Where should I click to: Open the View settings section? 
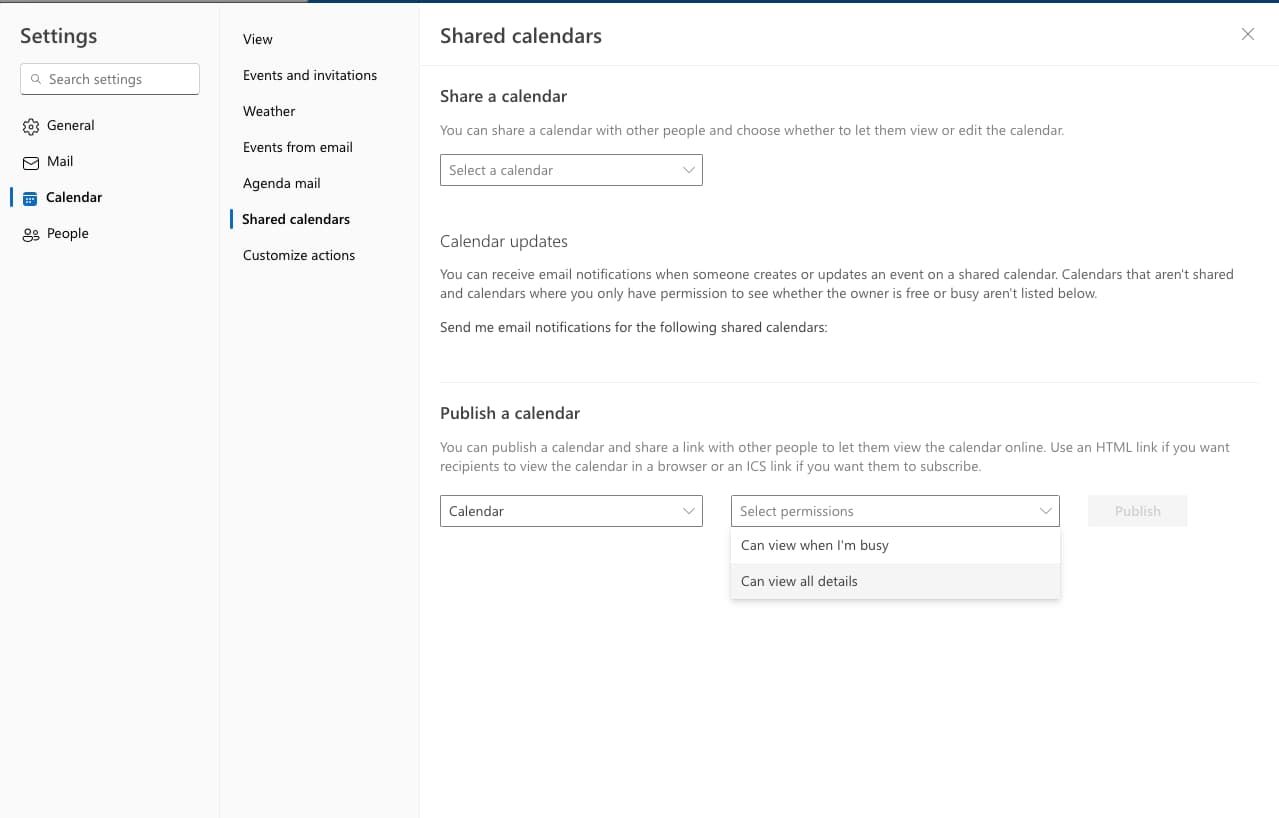pyautogui.click(x=257, y=39)
